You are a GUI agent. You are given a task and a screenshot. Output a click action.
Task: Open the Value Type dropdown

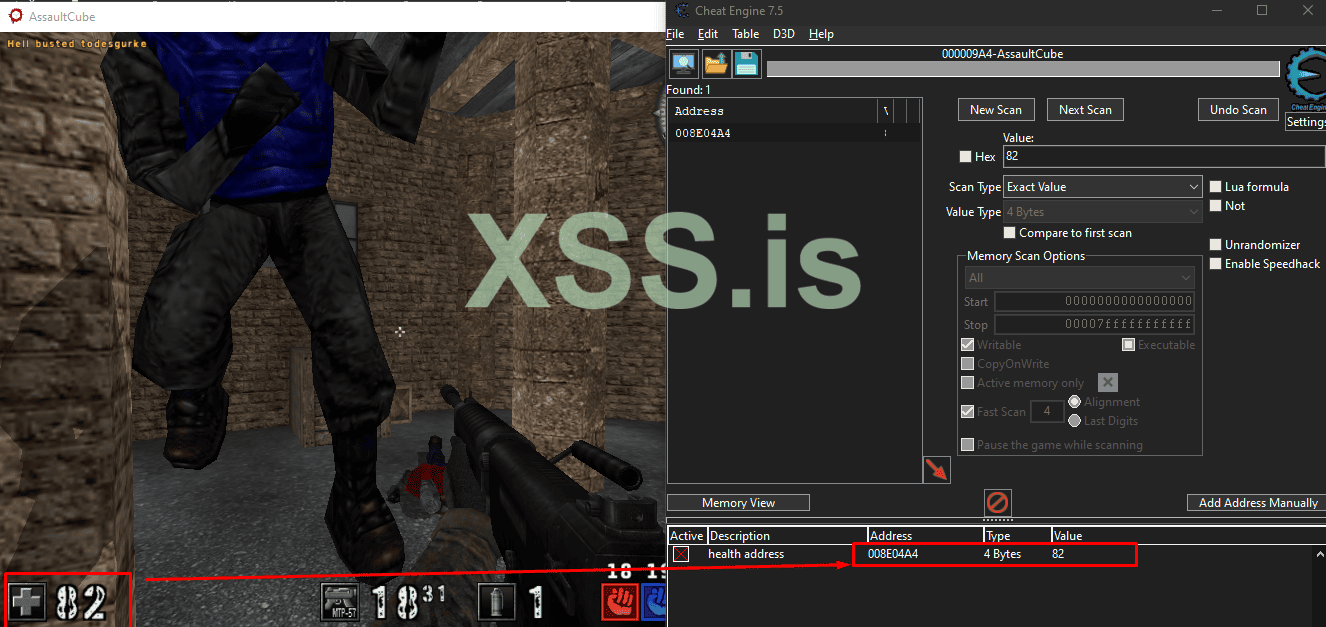click(x=1102, y=212)
